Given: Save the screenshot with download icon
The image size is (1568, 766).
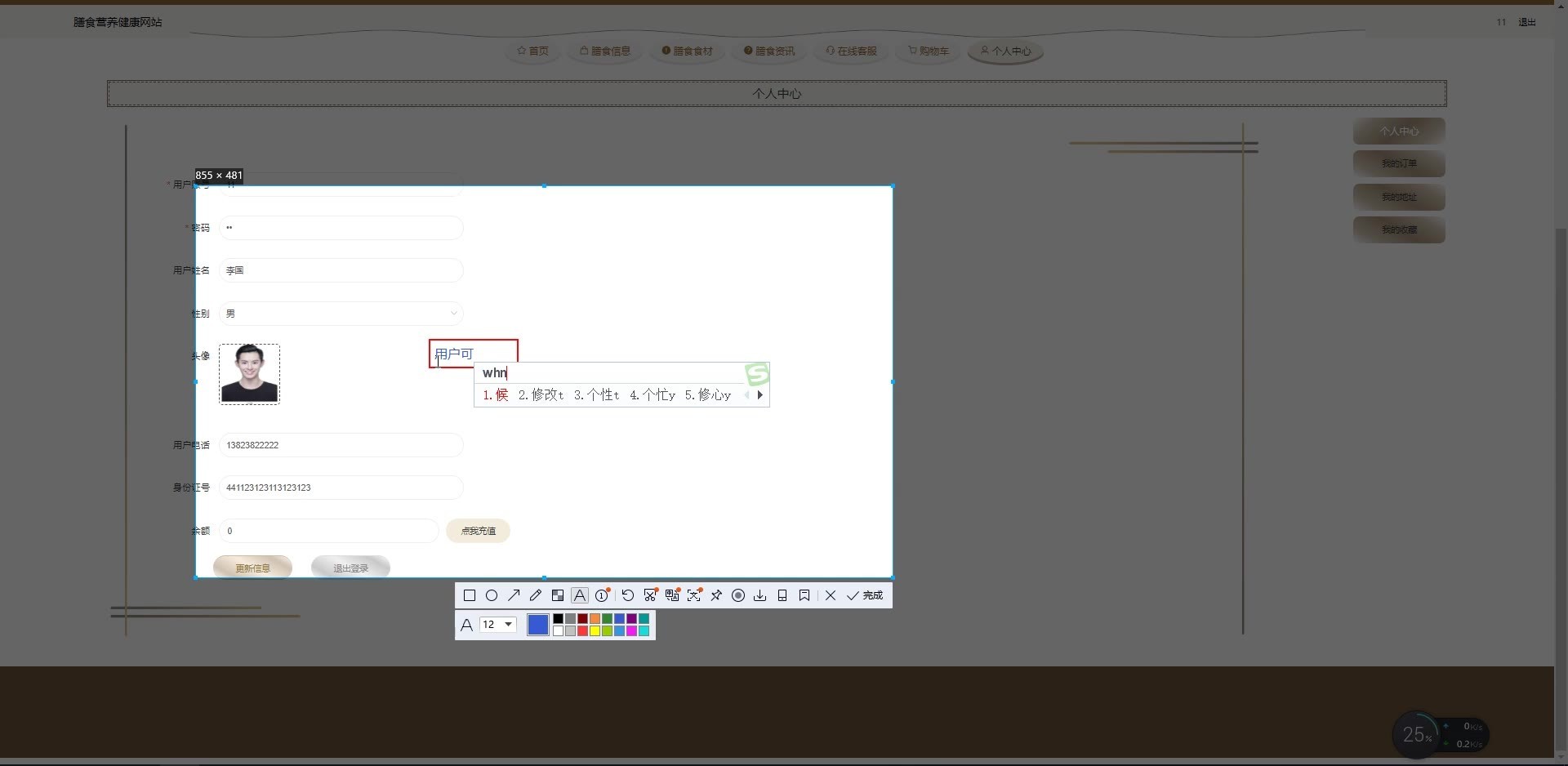Looking at the screenshot, I should tap(760, 595).
